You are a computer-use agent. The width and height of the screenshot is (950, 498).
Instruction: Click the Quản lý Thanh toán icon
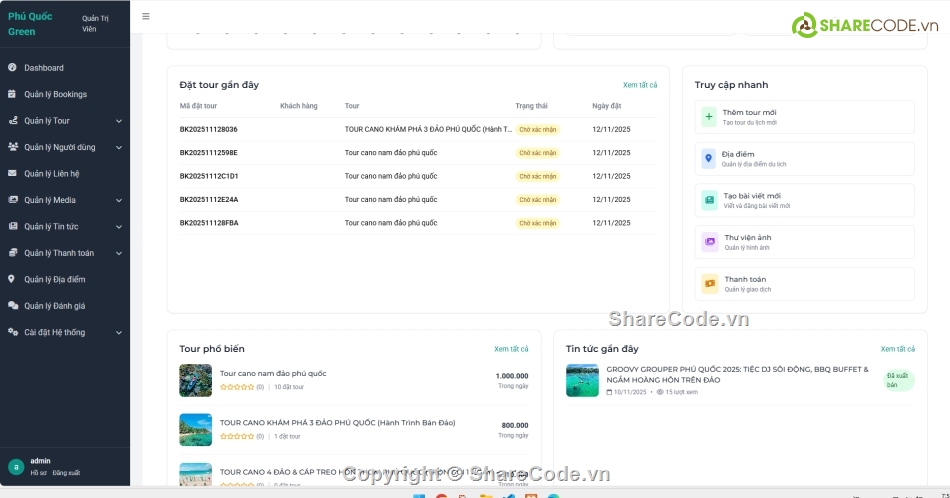[x=13, y=253]
